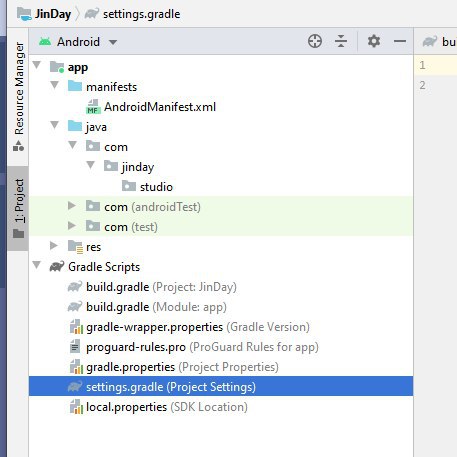457x457 pixels.
Task: Click the AndroidManifest.xml file icon
Action: 93,107
